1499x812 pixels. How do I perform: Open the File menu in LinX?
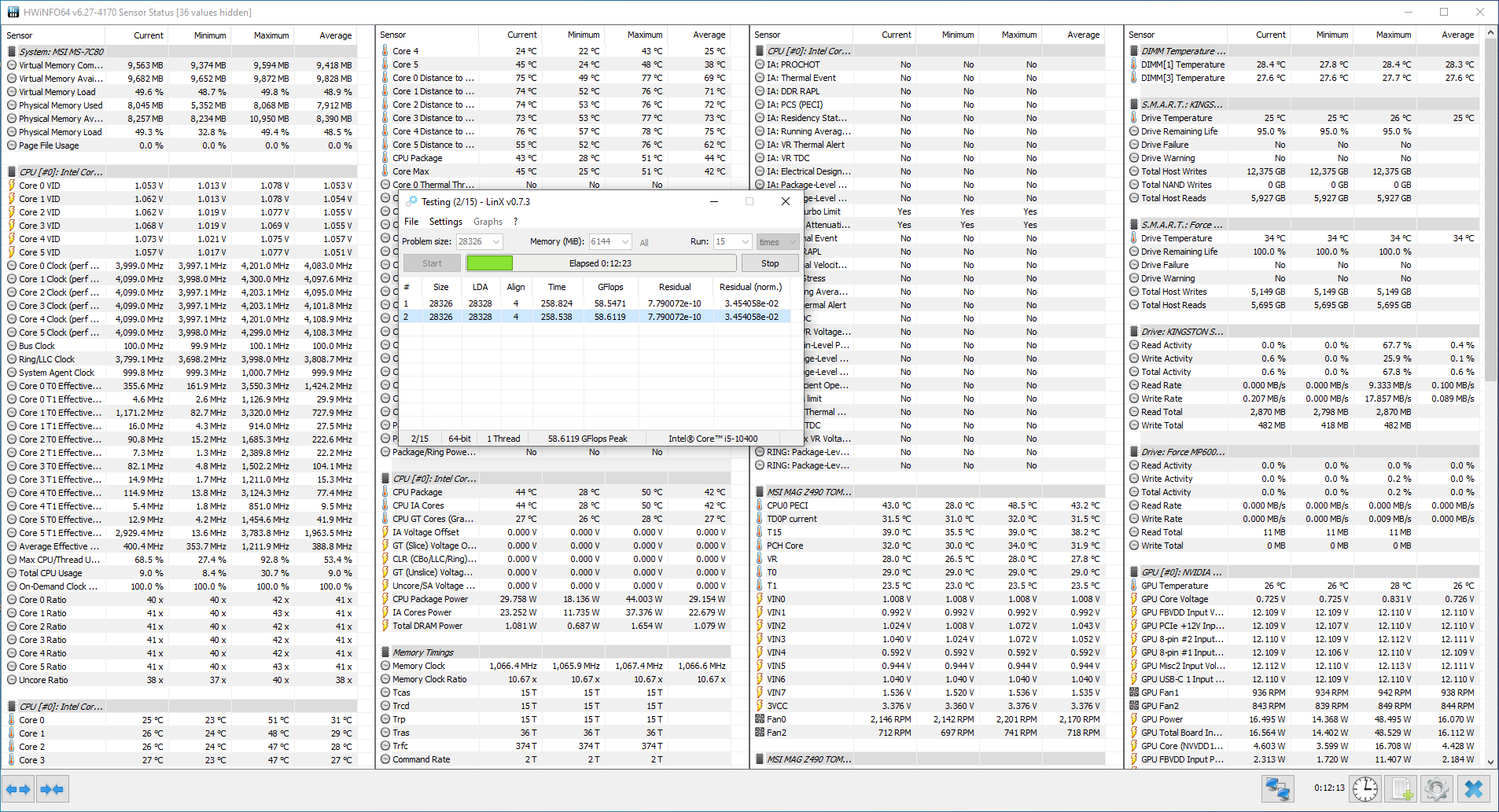[x=411, y=222]
